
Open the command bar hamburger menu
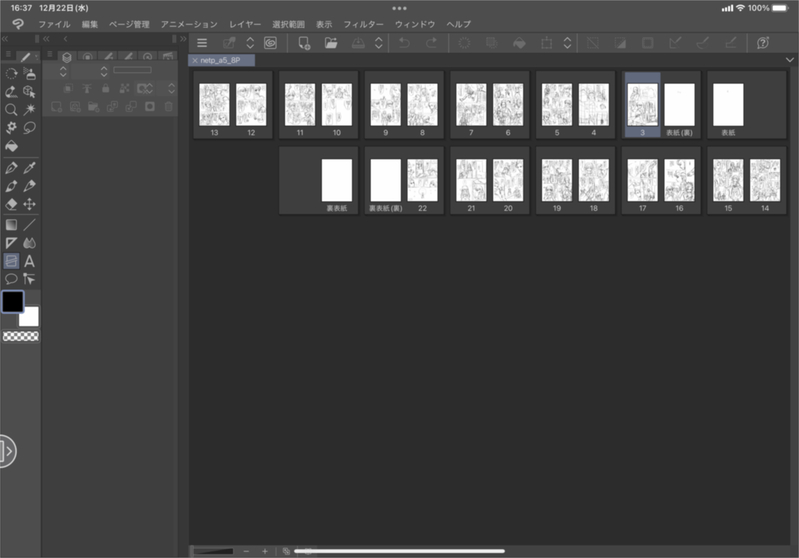click(x=202, y=43)
